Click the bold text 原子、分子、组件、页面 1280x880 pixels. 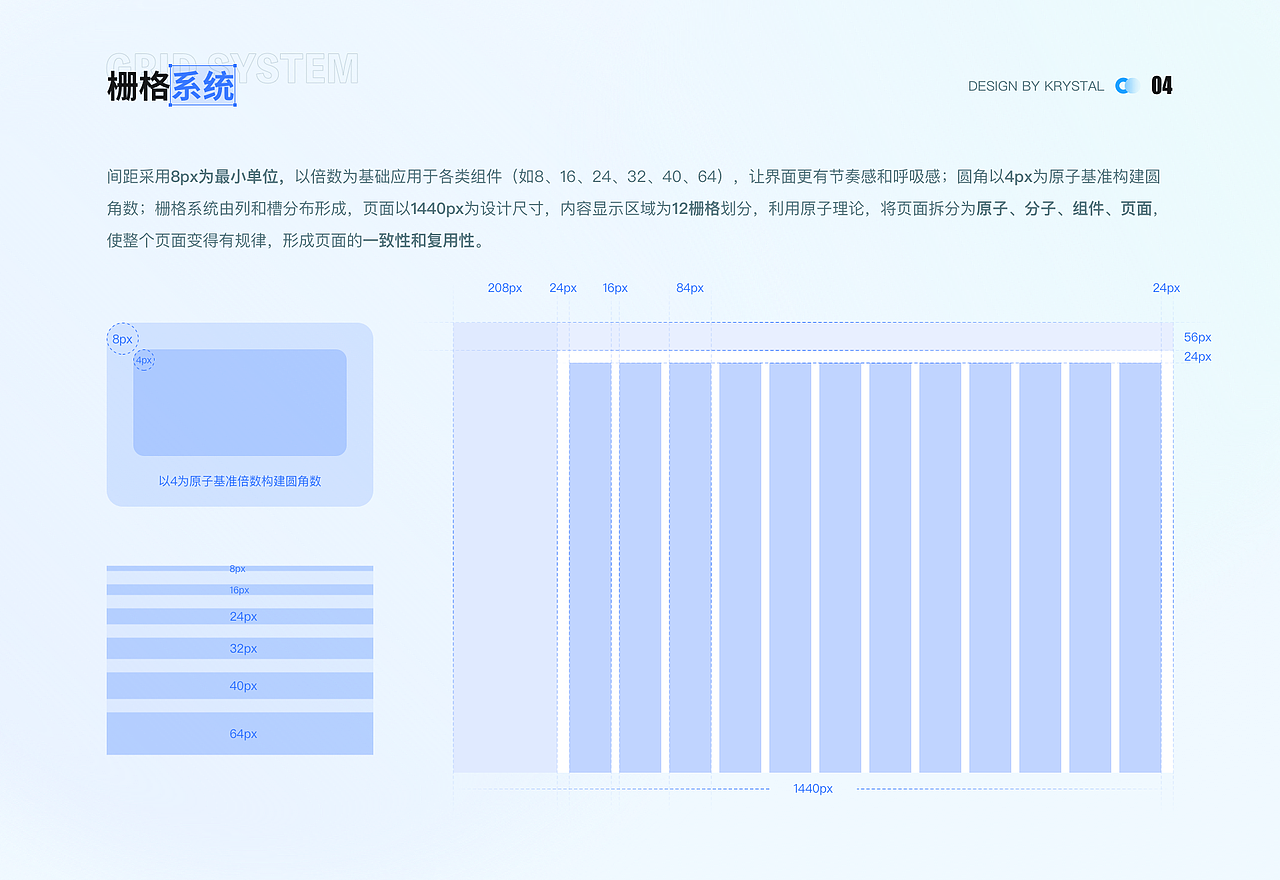tap(1067, 209)
